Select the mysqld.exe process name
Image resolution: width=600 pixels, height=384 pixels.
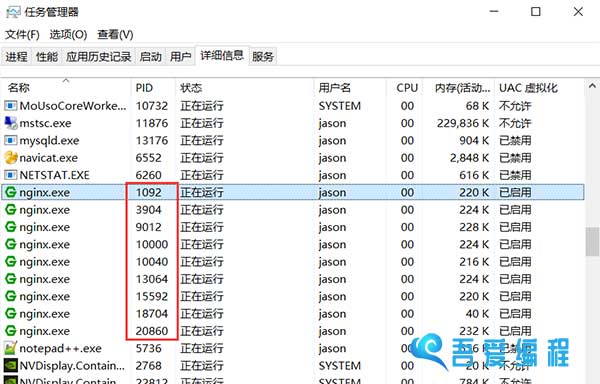click(x=49, y=141)
